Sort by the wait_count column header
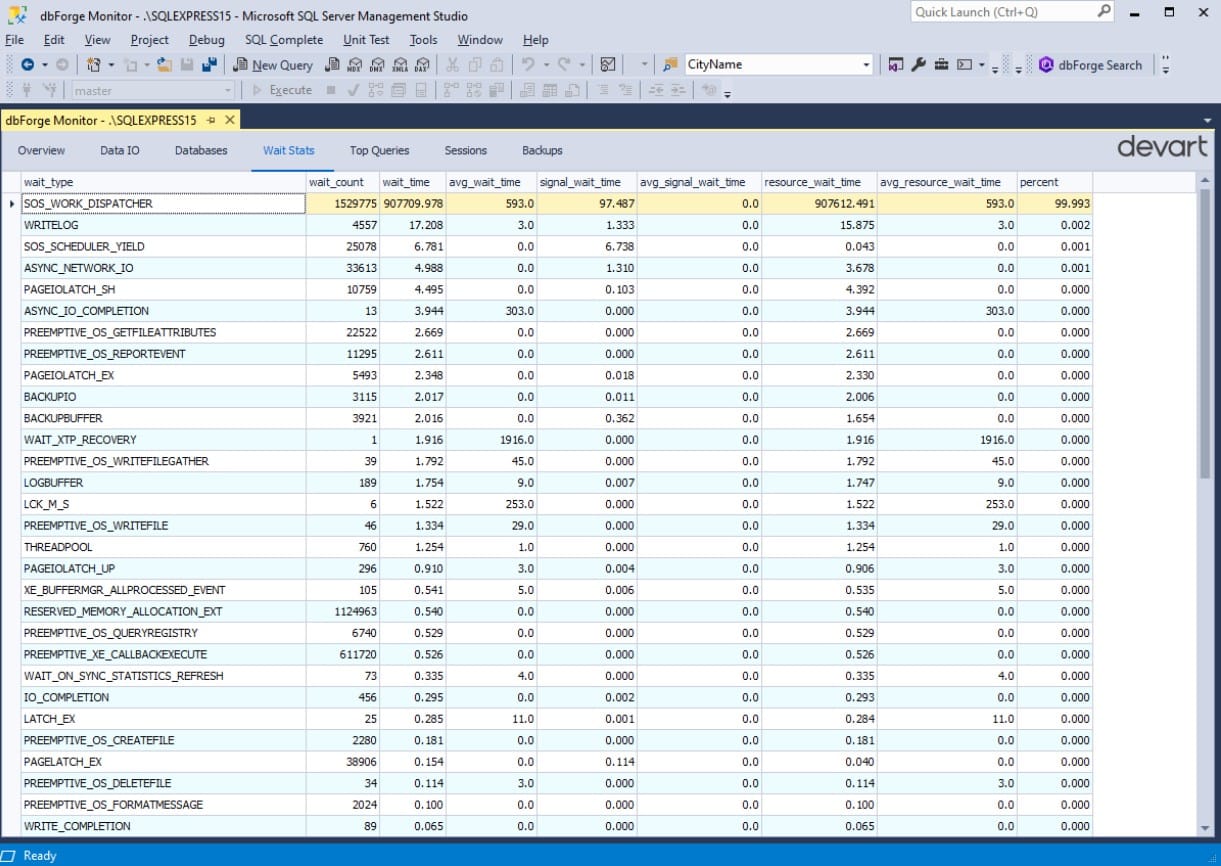Viewport: 1221px width, 866px height. coord(342,182)
